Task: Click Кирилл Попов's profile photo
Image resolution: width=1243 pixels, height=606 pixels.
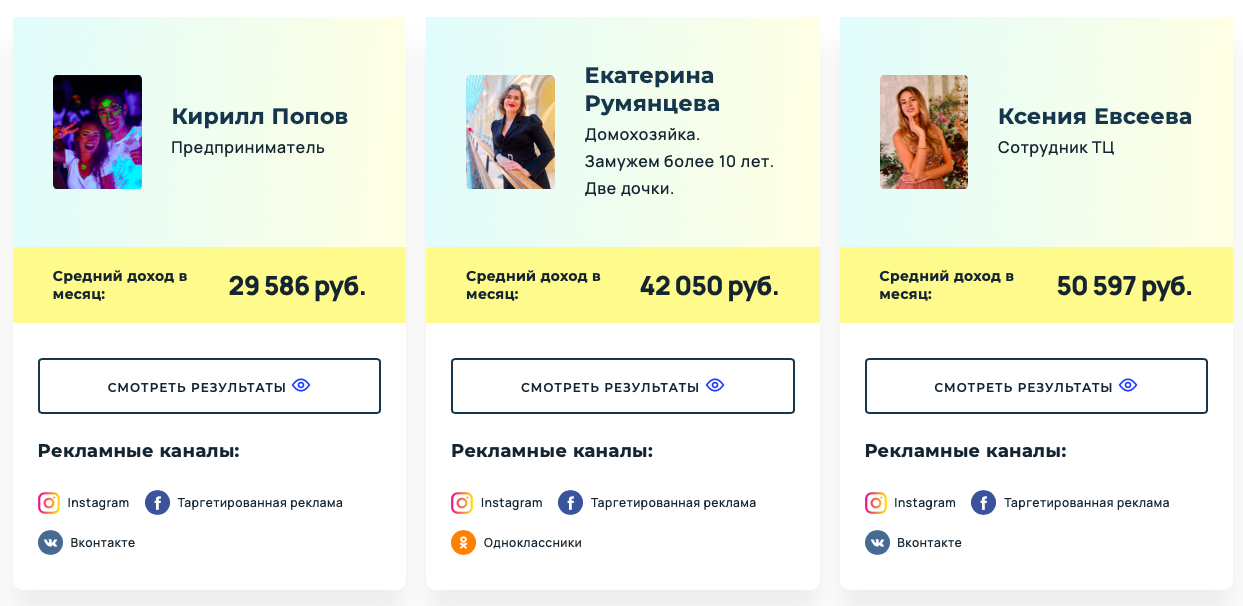Action: [x=97, y=132]
